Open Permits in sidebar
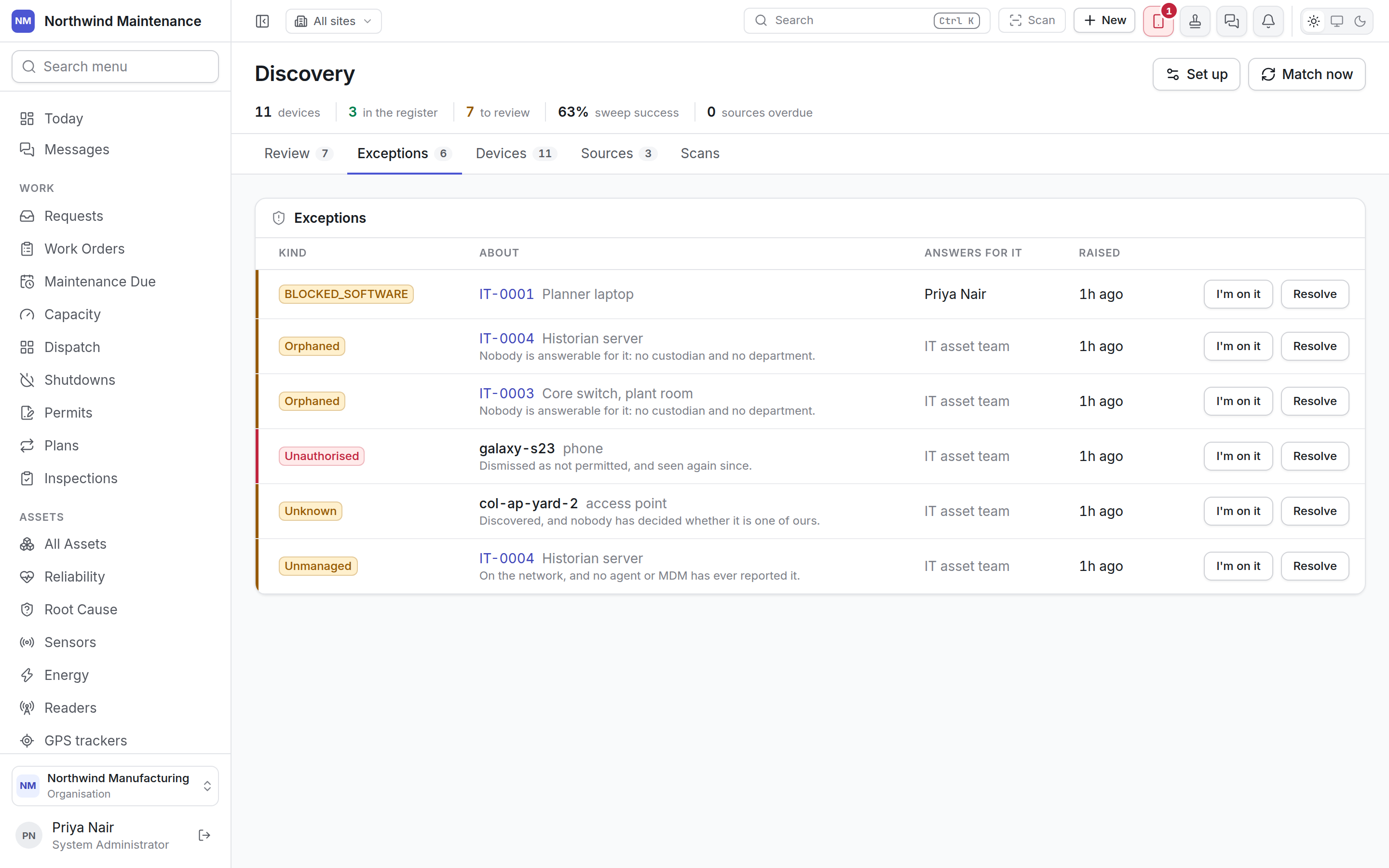Screen dimensions: 1389x868 [115, 413]
